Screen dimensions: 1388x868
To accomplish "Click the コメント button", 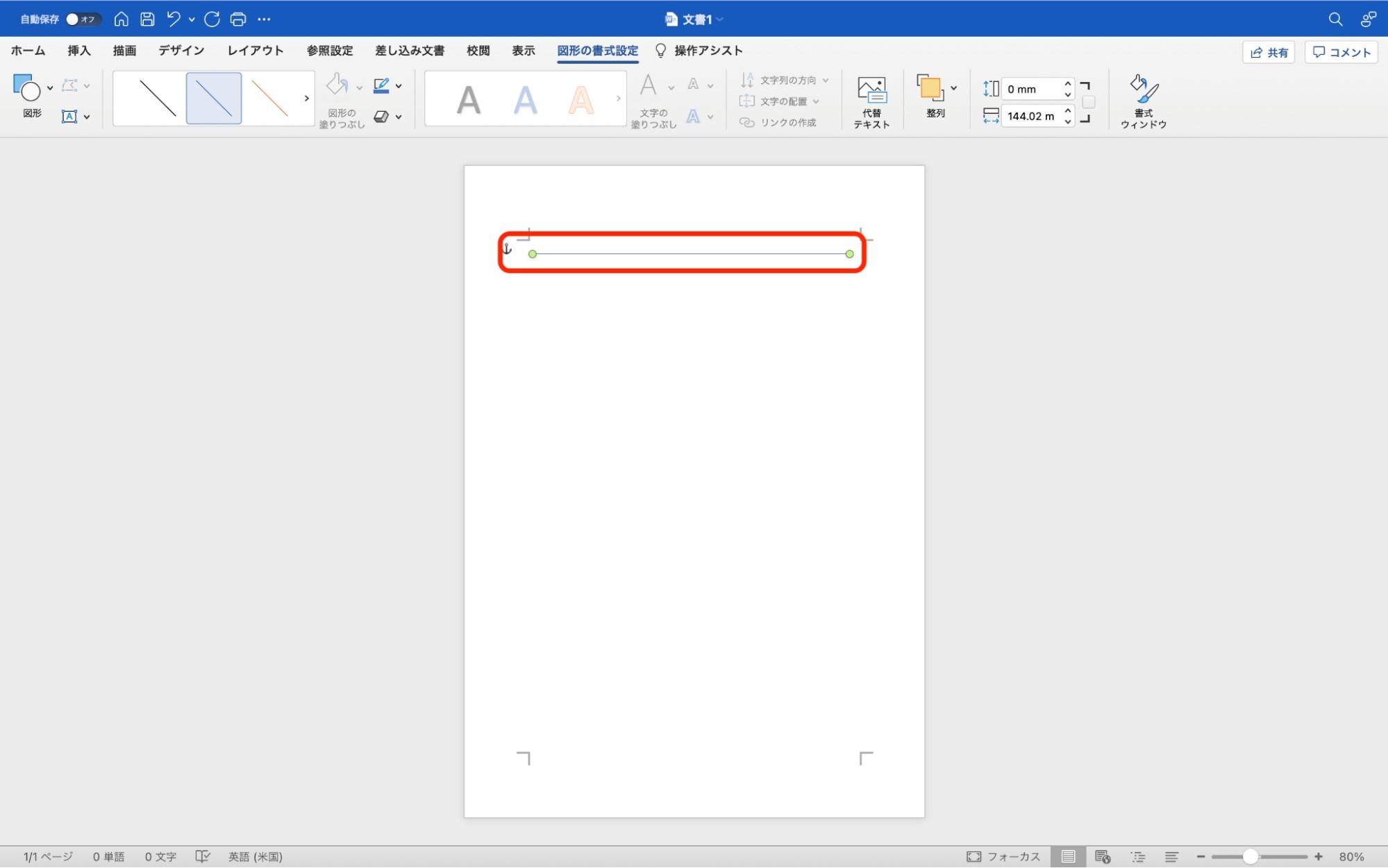I will pos(1341,52).
